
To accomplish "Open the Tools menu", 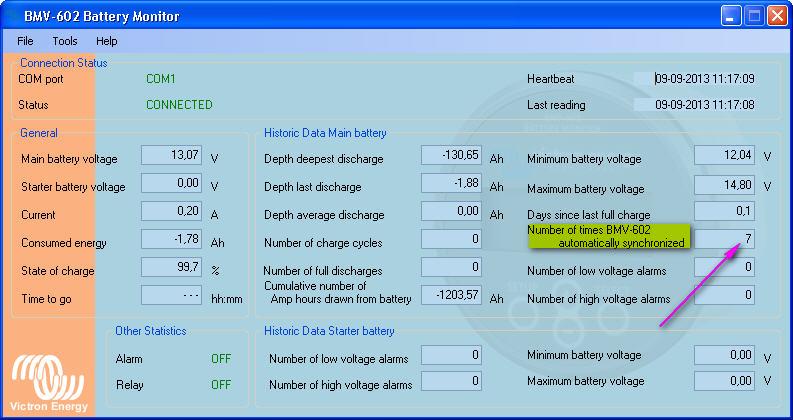I will pyautogui.click(x=65, y=41).
